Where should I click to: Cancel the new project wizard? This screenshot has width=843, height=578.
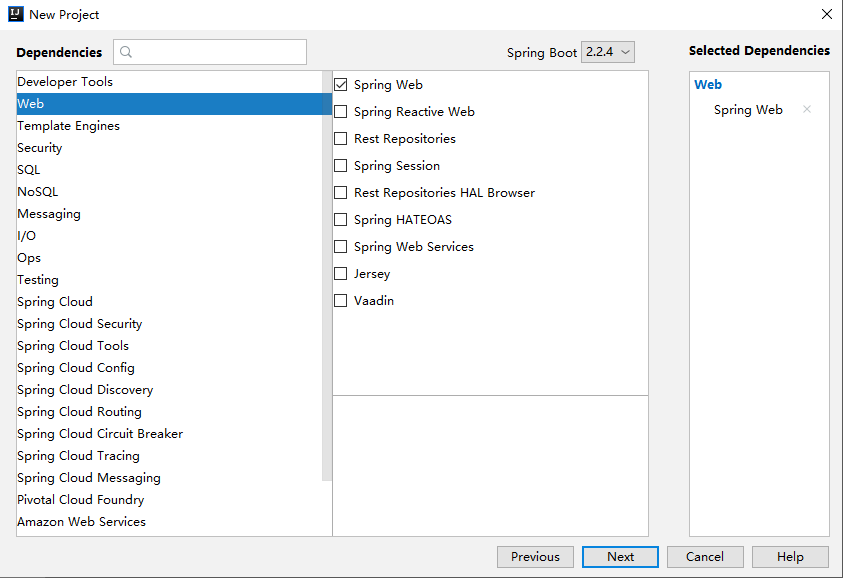[705, 557]
